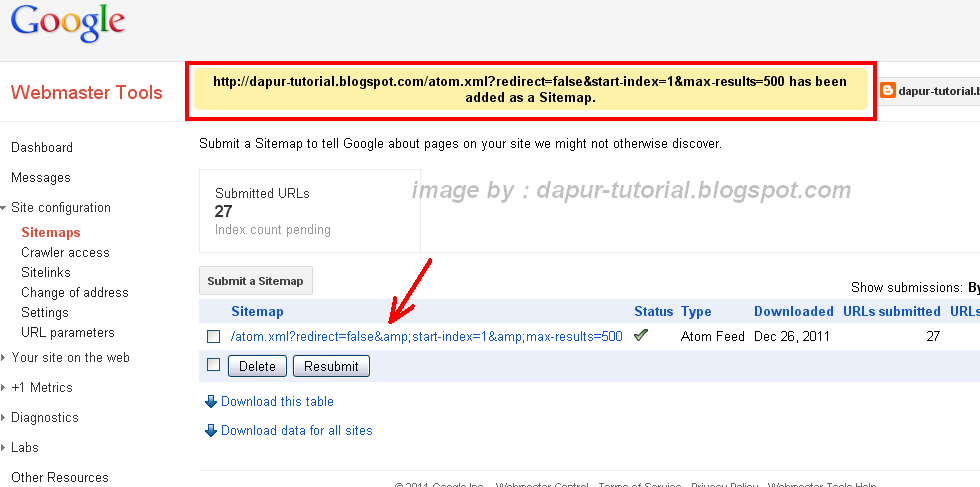Image resolution: width=980 pixels, height=487 pixels.
Task: Open Sitelinks settings
Action: click(x=46, y=273)
